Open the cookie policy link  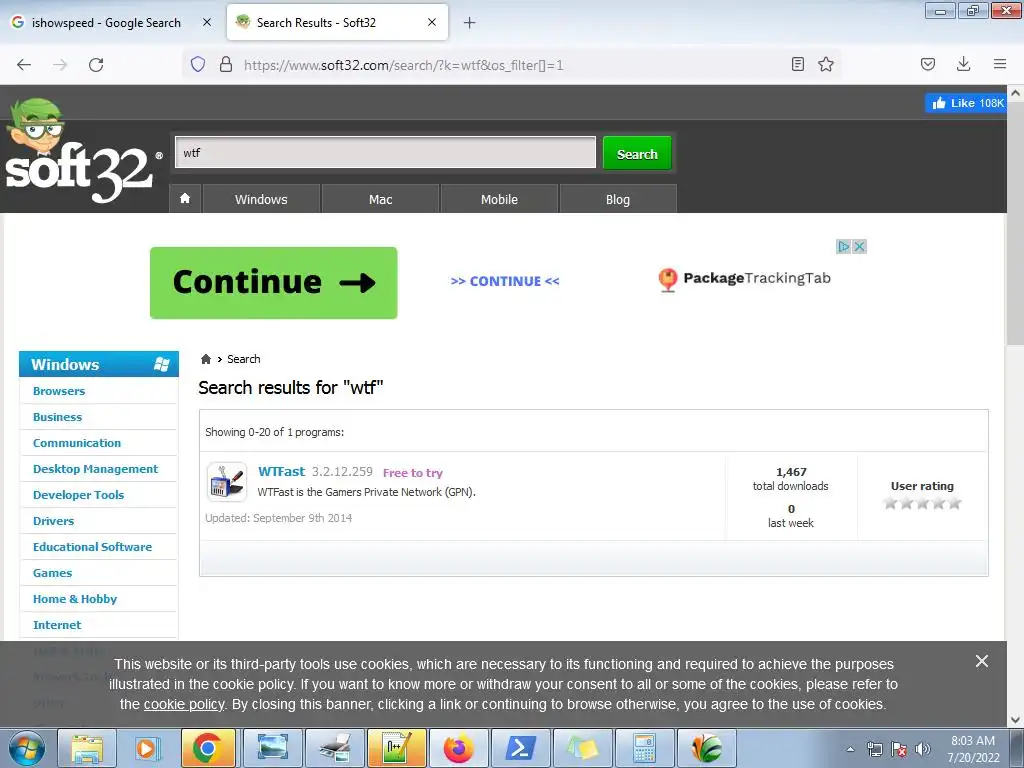click(184, 705)
